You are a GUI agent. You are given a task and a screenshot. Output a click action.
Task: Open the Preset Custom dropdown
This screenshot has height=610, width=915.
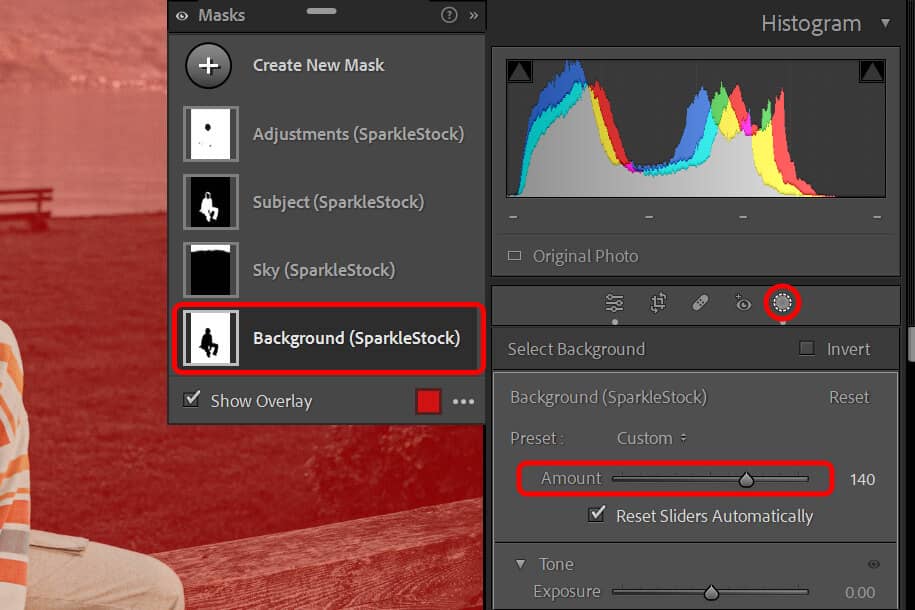[651, 438]
